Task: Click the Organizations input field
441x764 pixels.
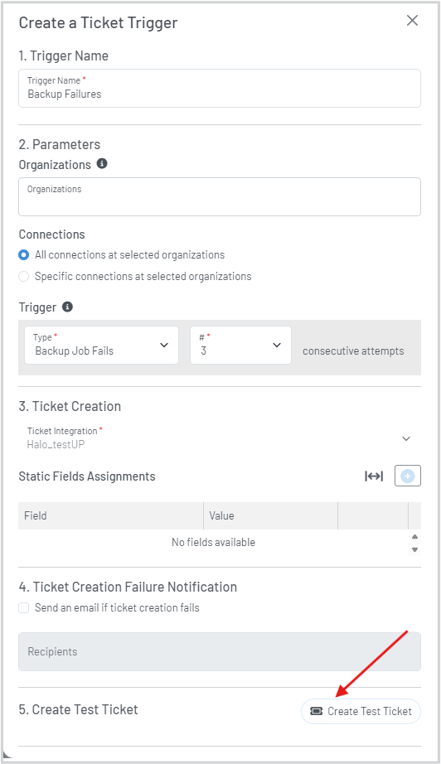Action: [219, 196]
